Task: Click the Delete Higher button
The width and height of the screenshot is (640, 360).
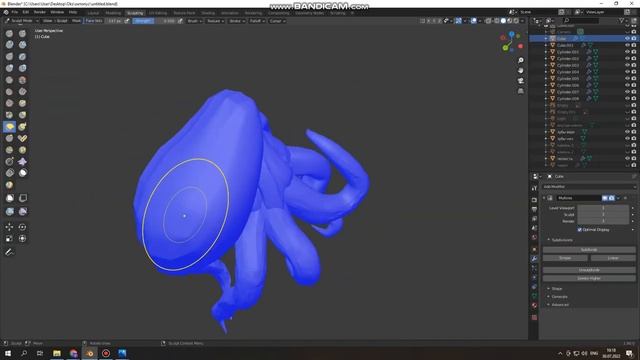Action: click(x=589, y=278)
